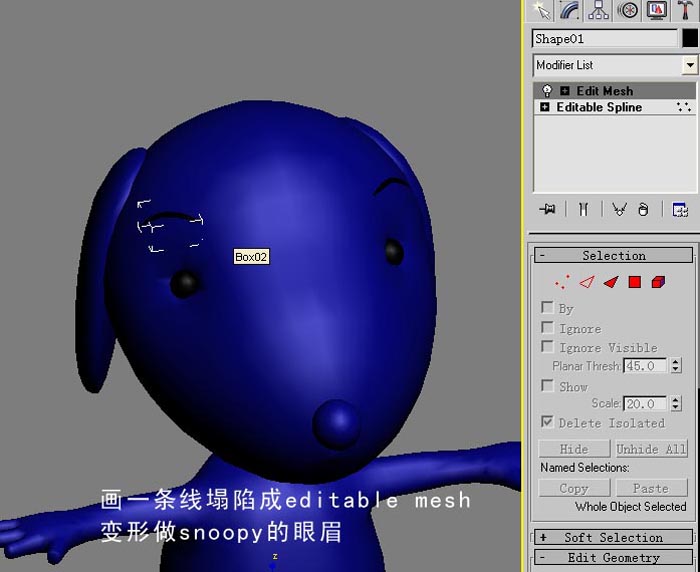Select Polygon sub-object level icon
This screenshot has width=700, height=572.
click(634, 282)
